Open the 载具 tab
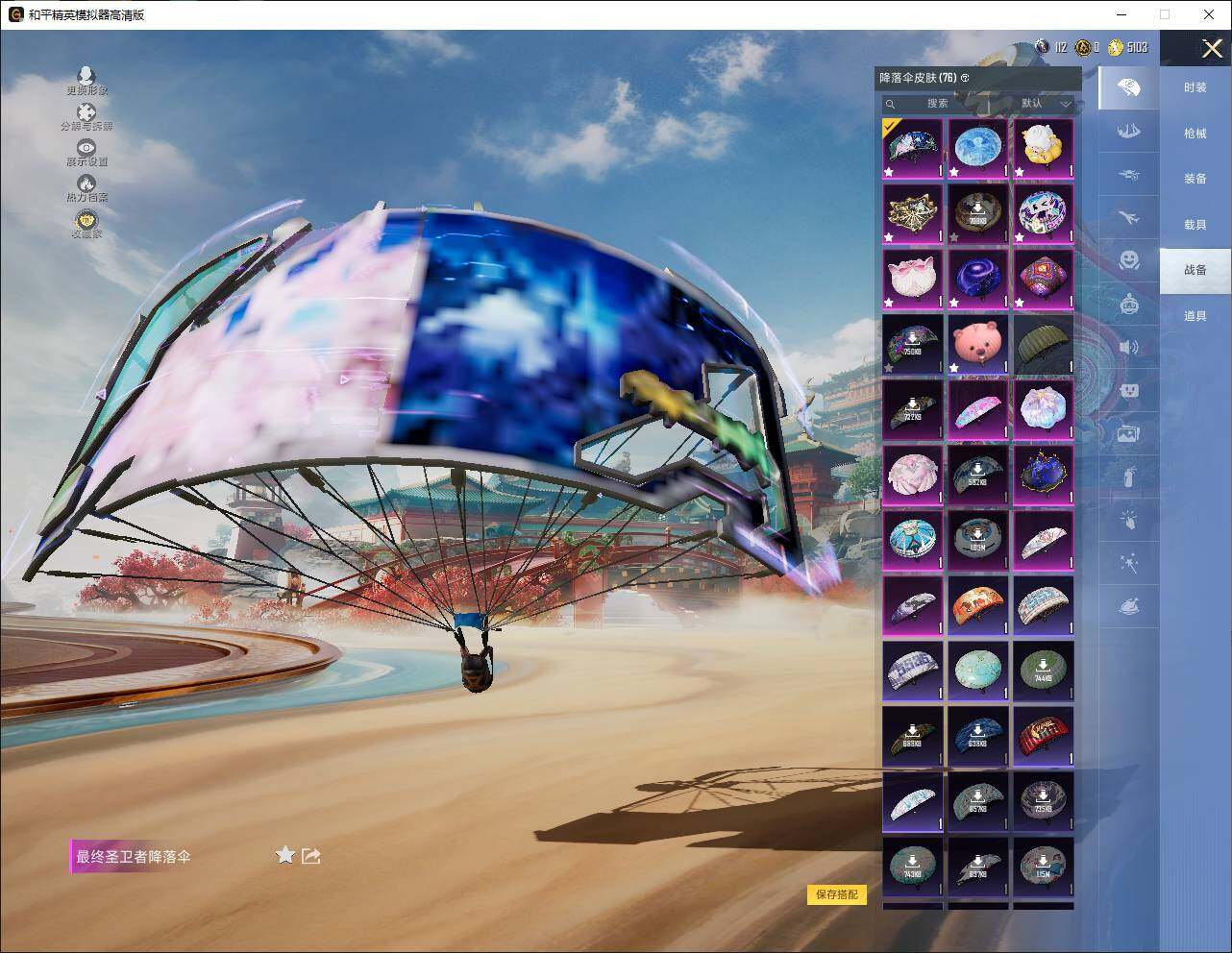1232x953 pixels. click(1195, 225)
